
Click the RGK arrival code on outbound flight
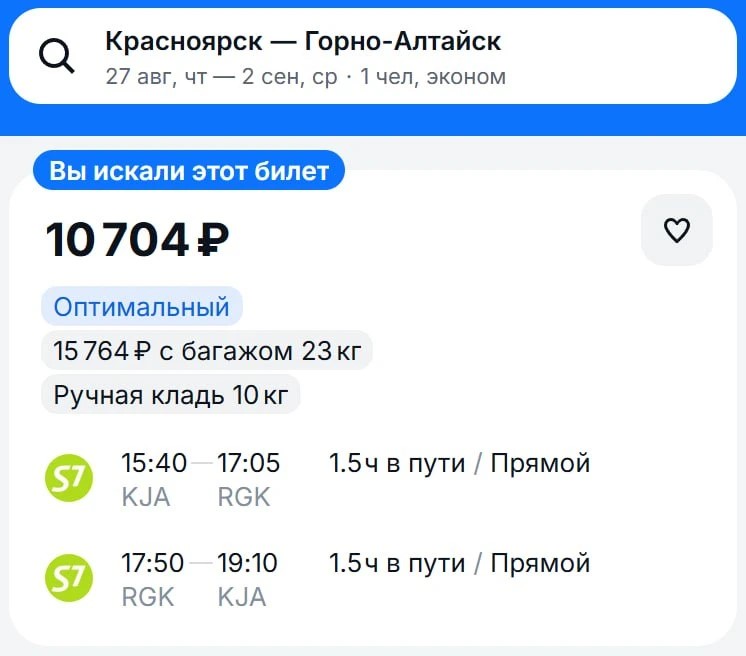(244, 497)
